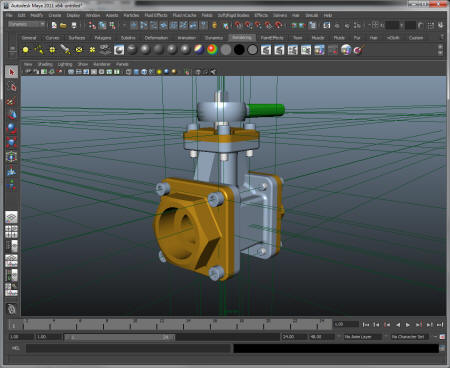Click the MEL command line input

coord(129,348)
